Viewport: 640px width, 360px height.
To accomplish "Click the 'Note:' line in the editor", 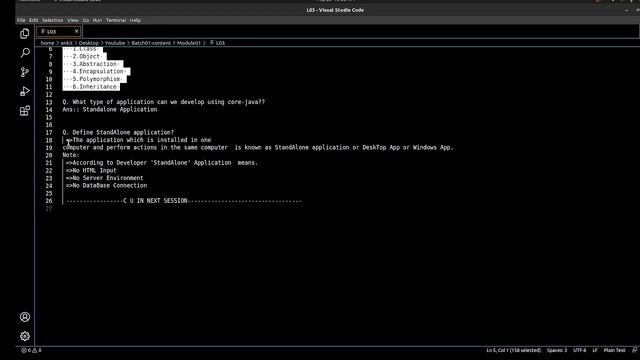I will point(71,155).
